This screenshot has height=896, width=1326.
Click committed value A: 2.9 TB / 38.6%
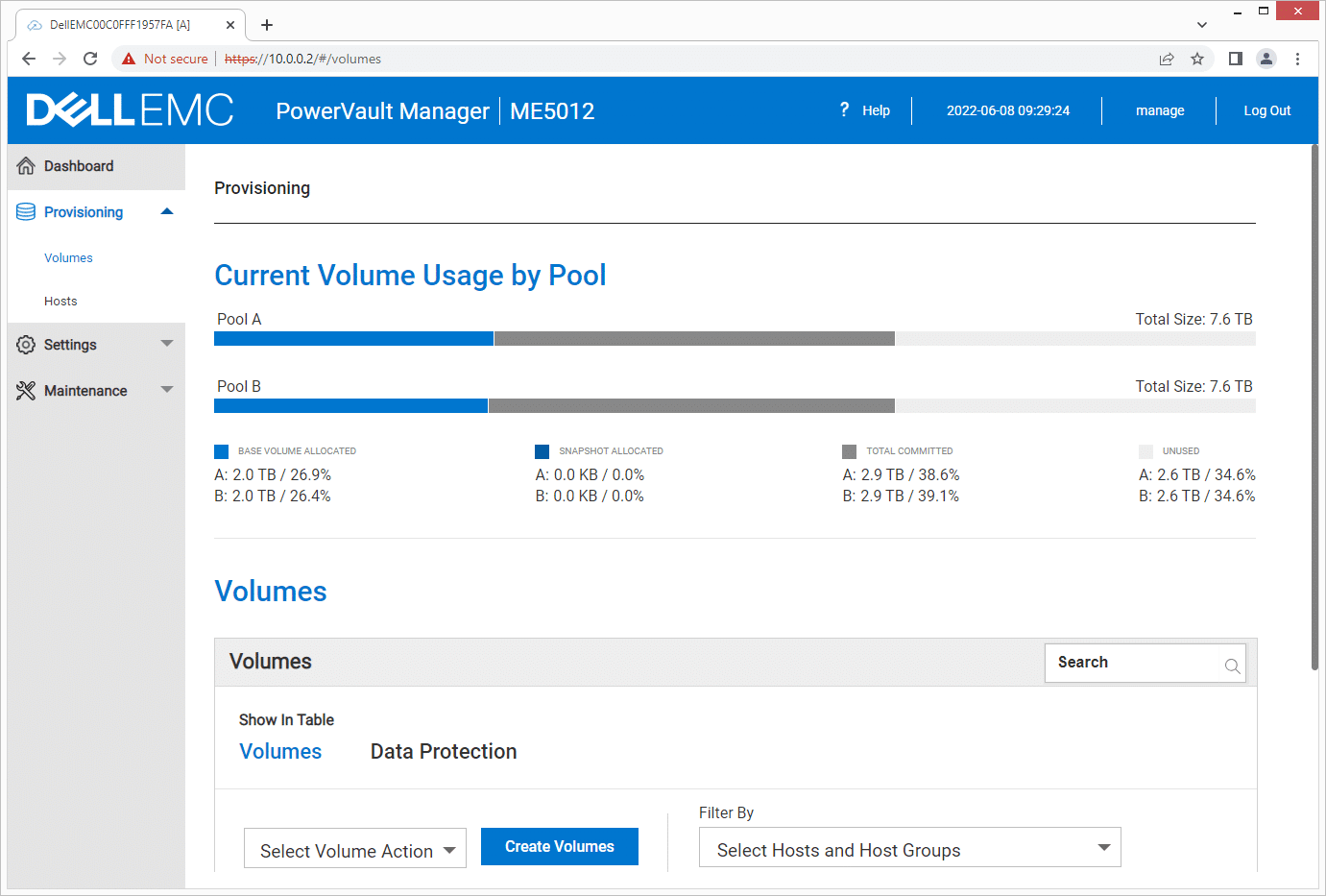pos(901,474)
